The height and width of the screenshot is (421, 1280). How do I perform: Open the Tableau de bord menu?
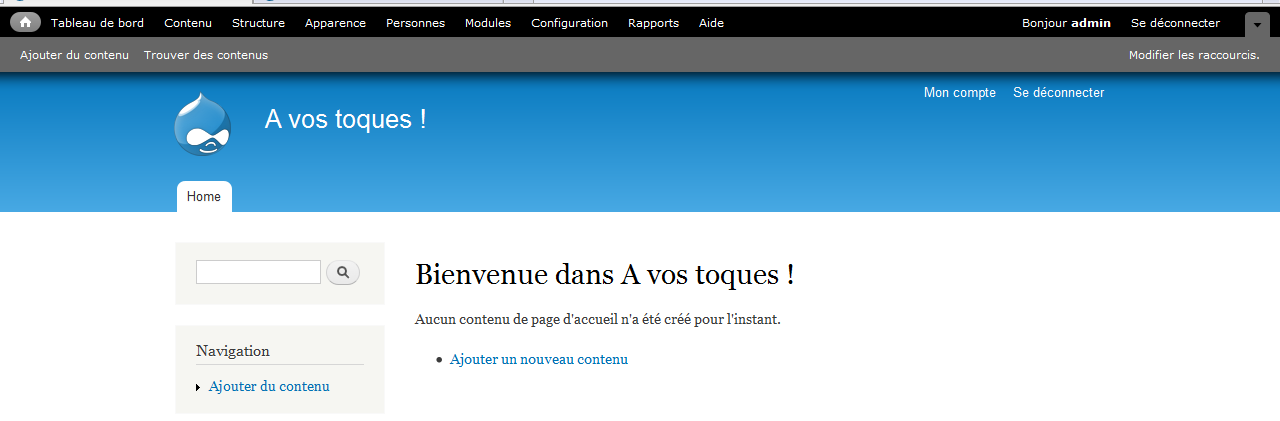[97, 23]
